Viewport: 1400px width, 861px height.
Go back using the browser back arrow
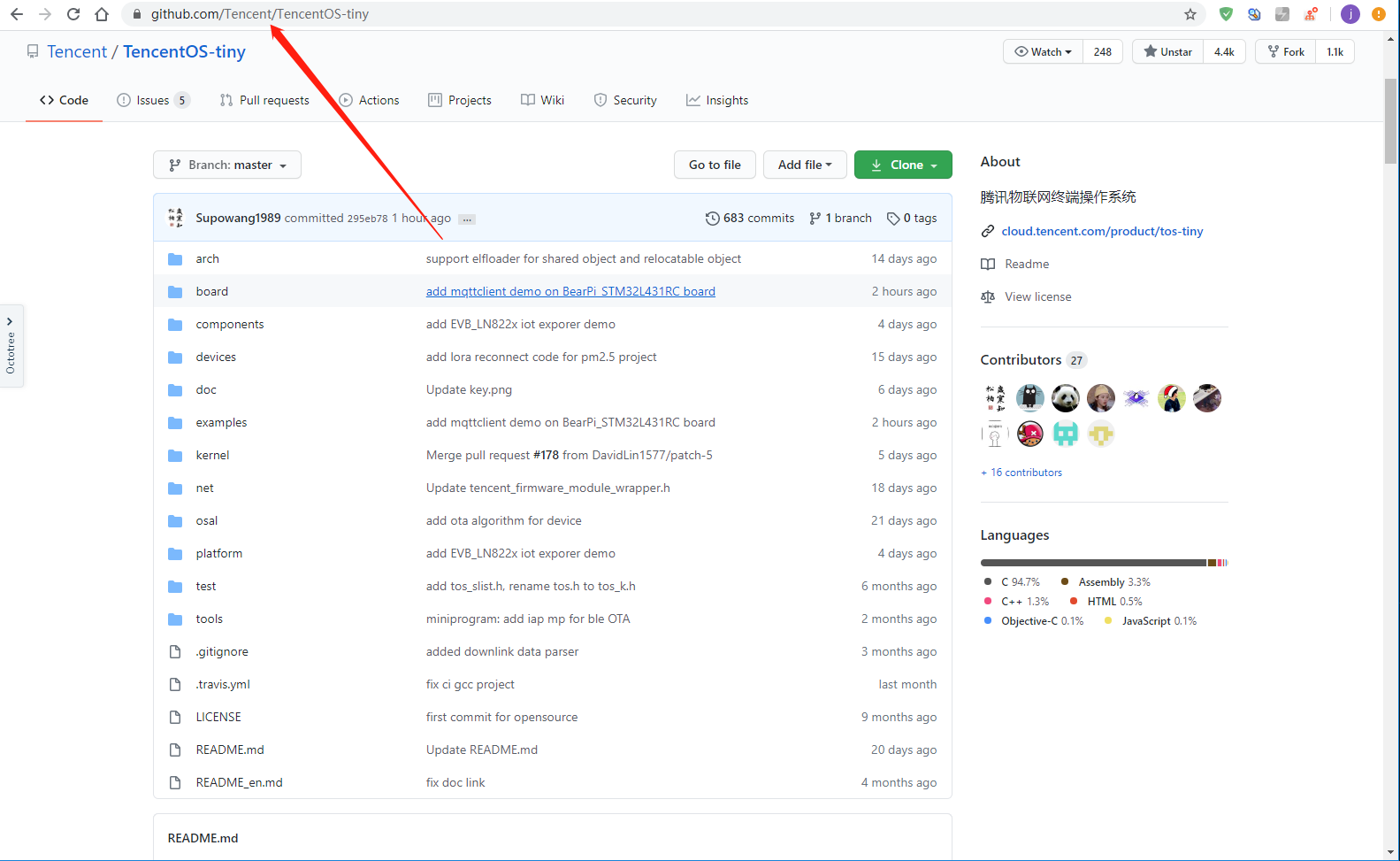point(17,14)
